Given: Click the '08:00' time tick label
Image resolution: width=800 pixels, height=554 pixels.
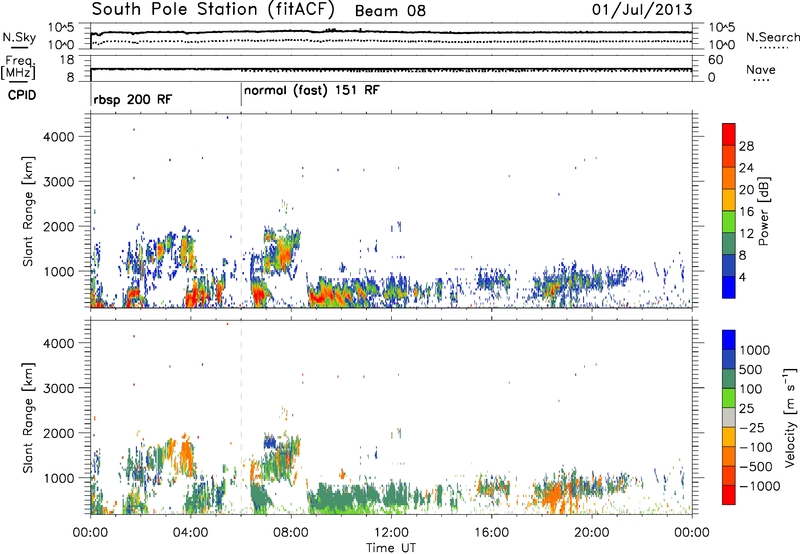Looking at the screenshot, I should [291, 533].
